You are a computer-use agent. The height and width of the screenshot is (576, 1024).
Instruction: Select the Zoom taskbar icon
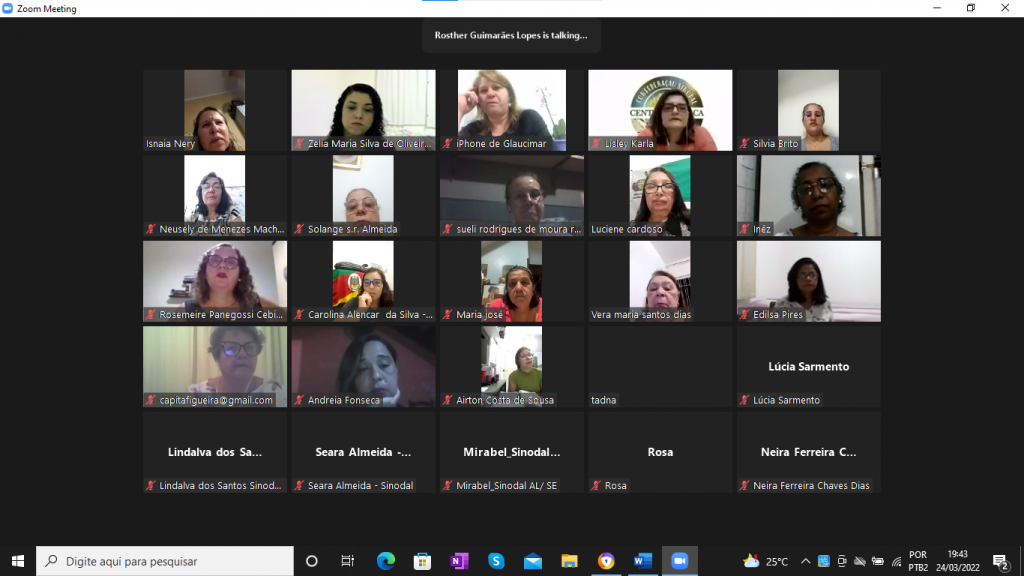[x=679, y=561]
